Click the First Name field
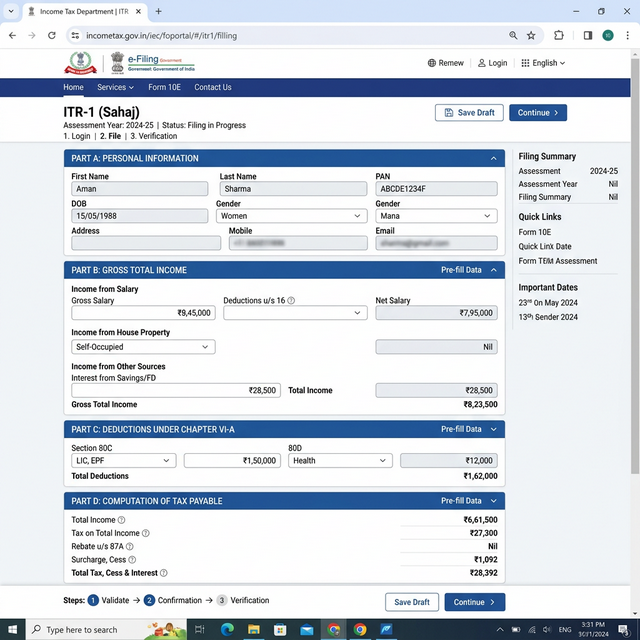The image size is (640, 640). tap(140, 189)
